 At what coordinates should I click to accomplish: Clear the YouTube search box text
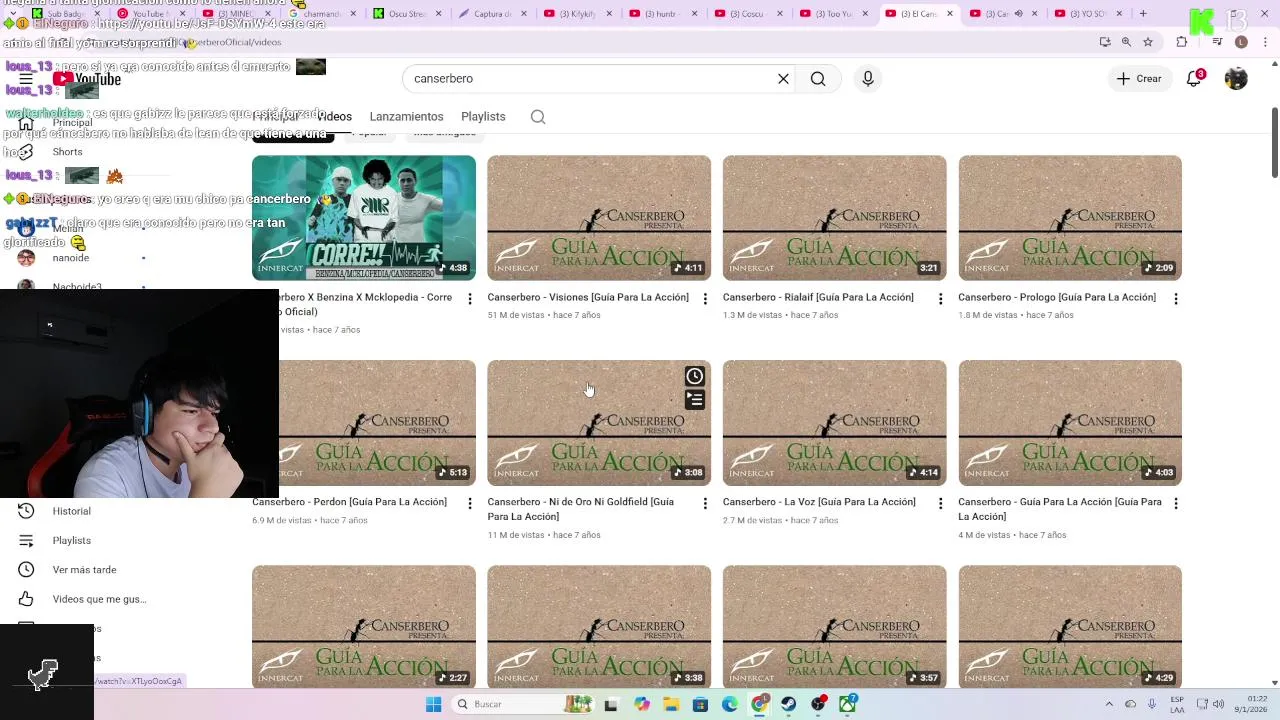pos(783,79)
